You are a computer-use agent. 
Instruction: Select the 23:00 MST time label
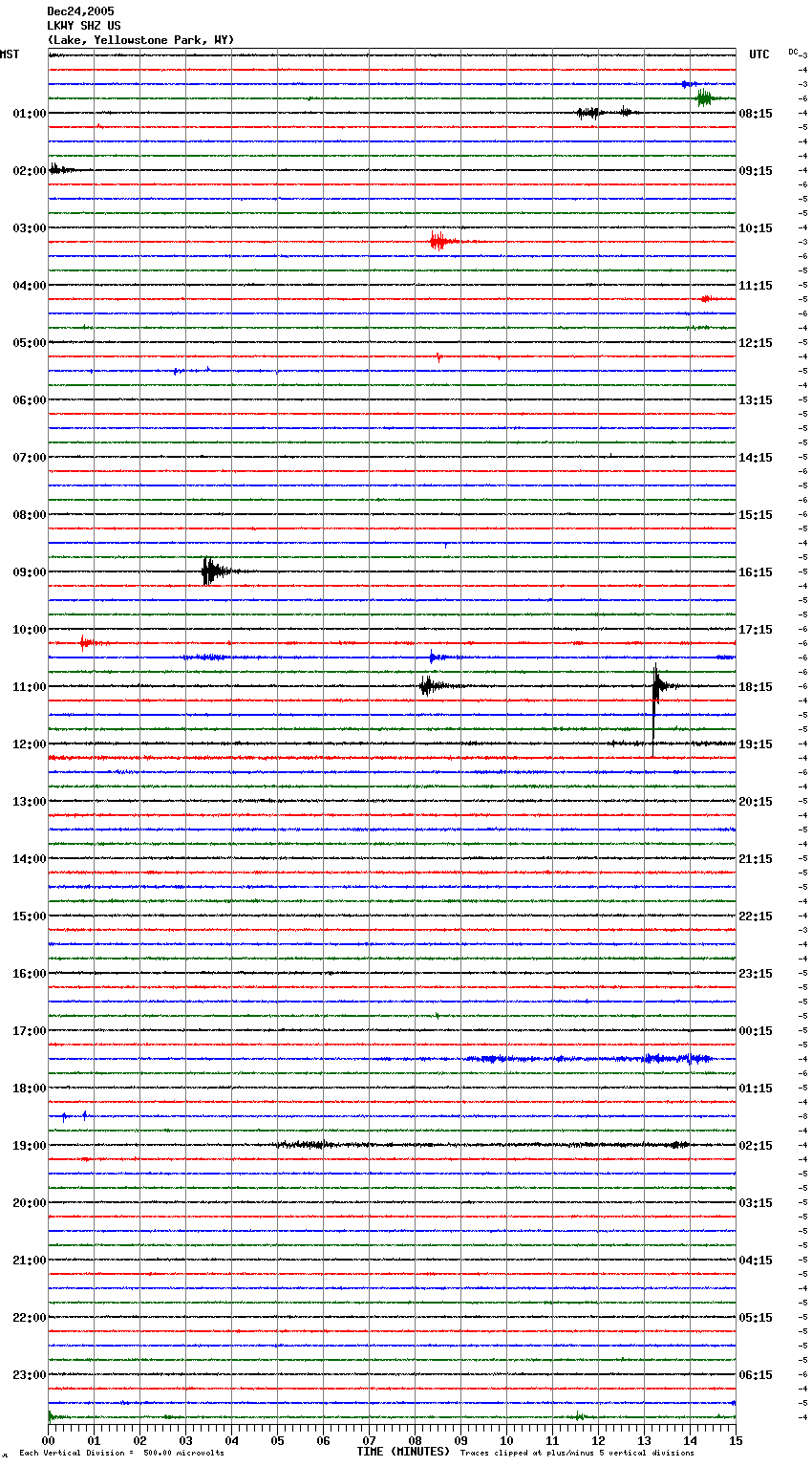pyautogui.click(x=30, y=1375)
